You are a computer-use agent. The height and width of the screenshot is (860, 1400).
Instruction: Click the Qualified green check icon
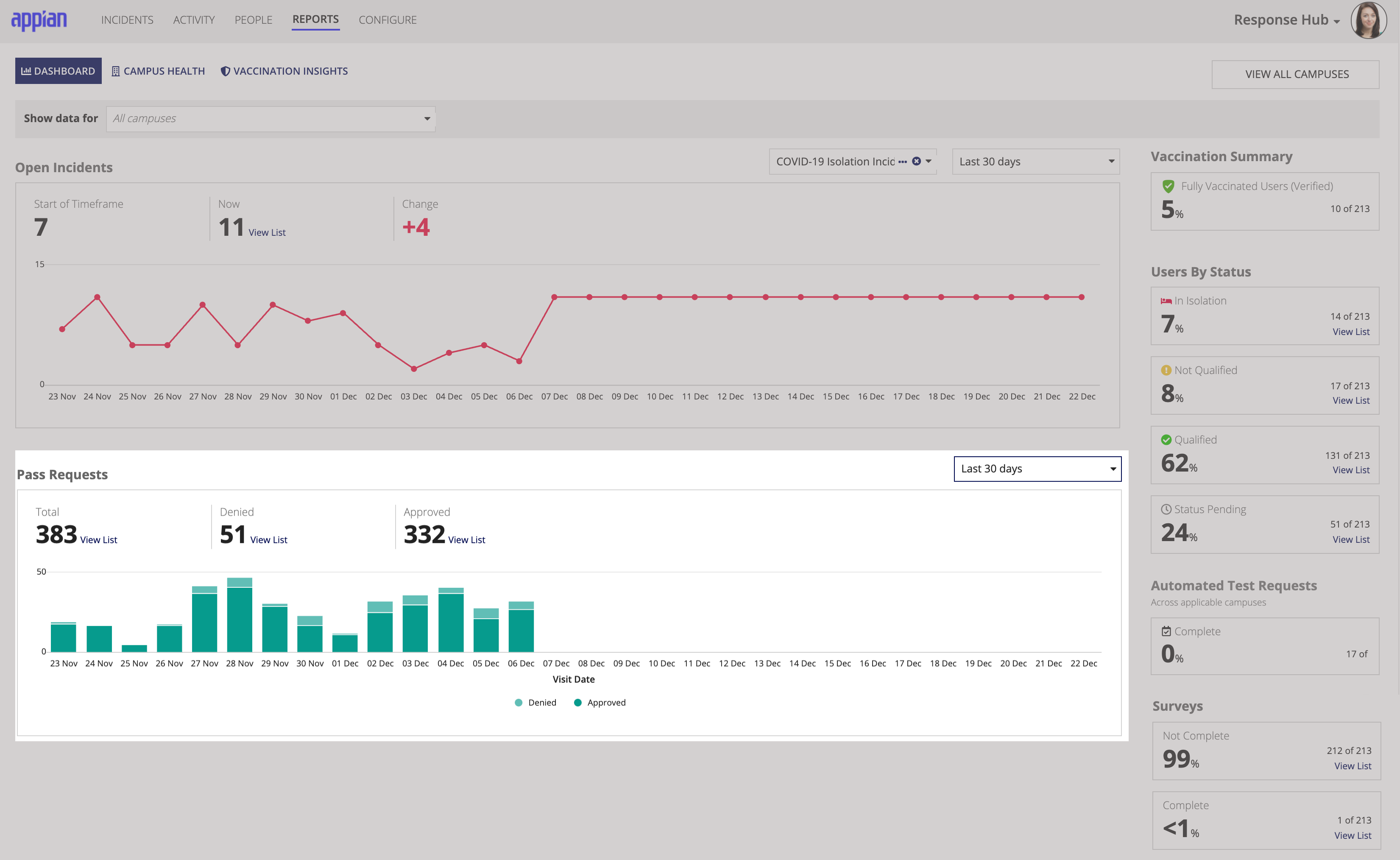tap(1166, 440)
